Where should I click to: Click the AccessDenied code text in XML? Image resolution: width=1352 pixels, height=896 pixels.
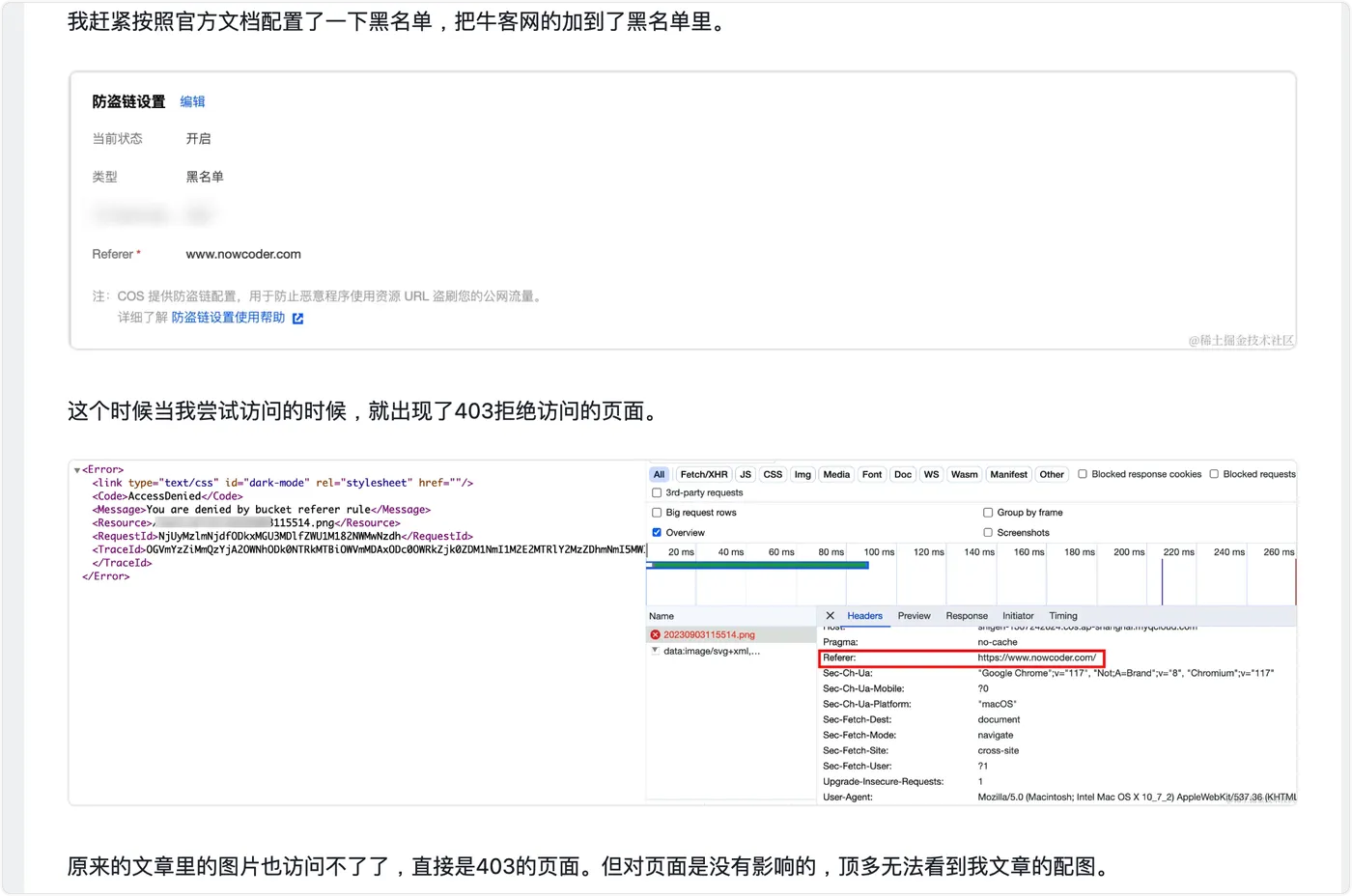coord(164,496)
